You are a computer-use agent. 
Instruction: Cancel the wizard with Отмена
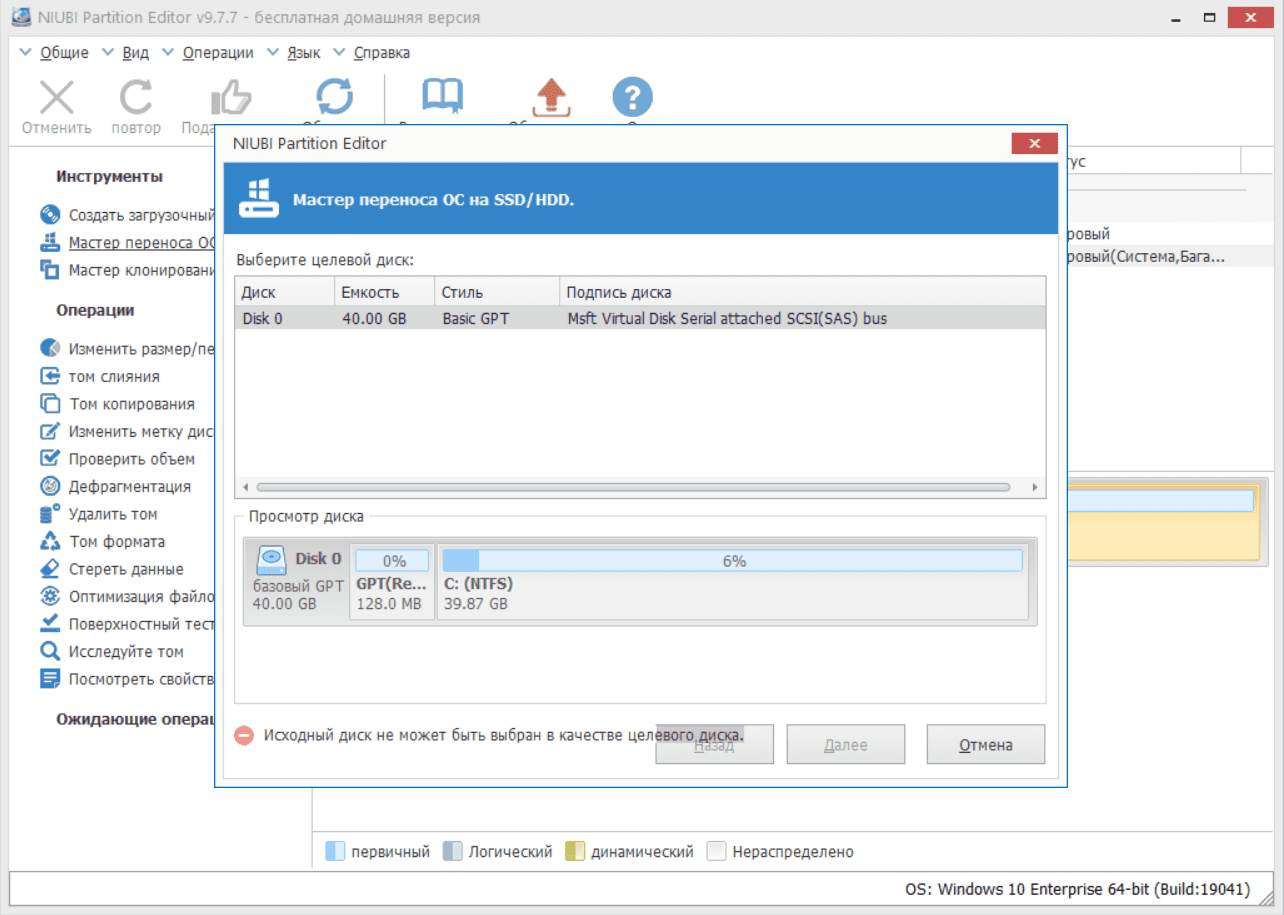tap(986, 745)
